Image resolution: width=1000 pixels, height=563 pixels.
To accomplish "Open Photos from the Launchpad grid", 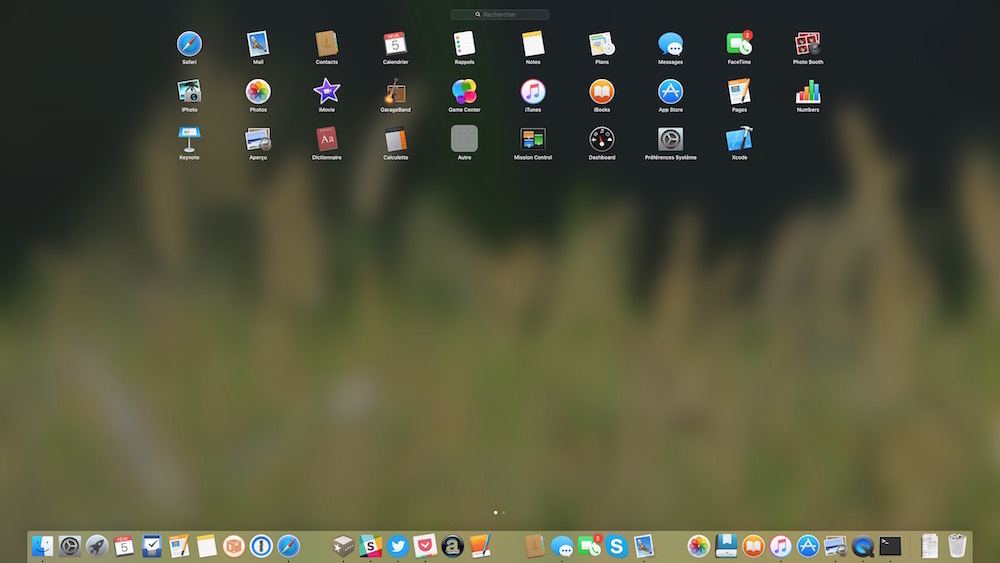I will 258,92.
